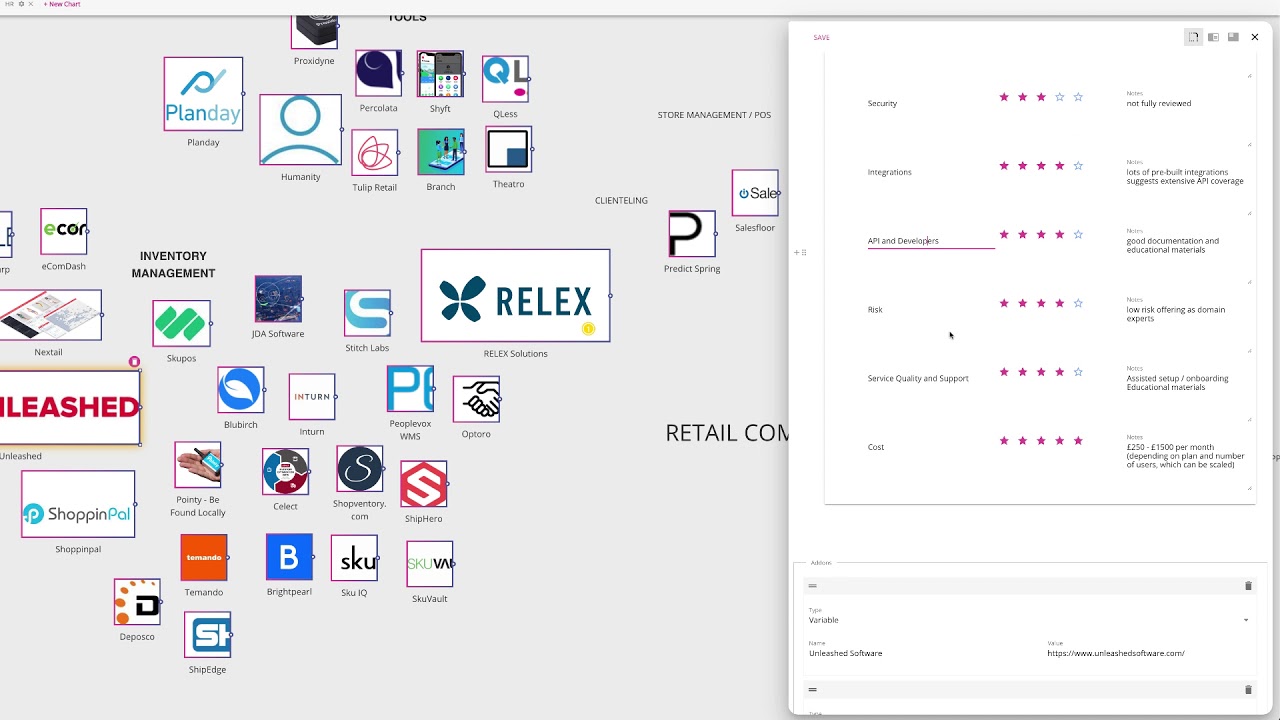Close the details side panel
This screenshot has height=720, width=1280.
(1254, 37)
